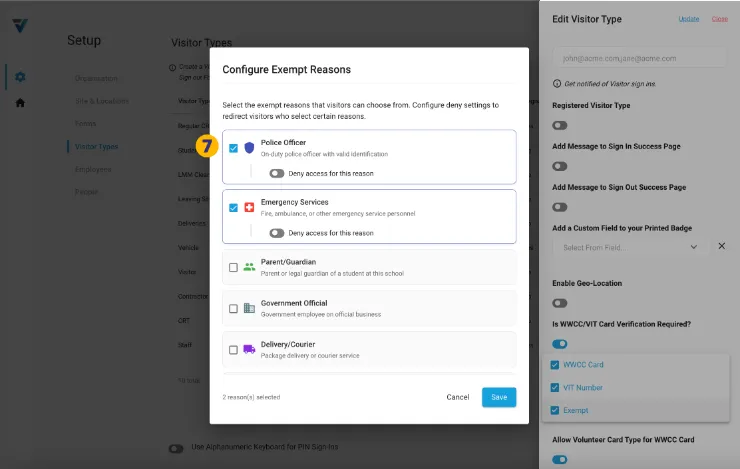740x469 pixels.
Task: Click the Parent/Guardian people icon
Action: (x=249, y=267)
